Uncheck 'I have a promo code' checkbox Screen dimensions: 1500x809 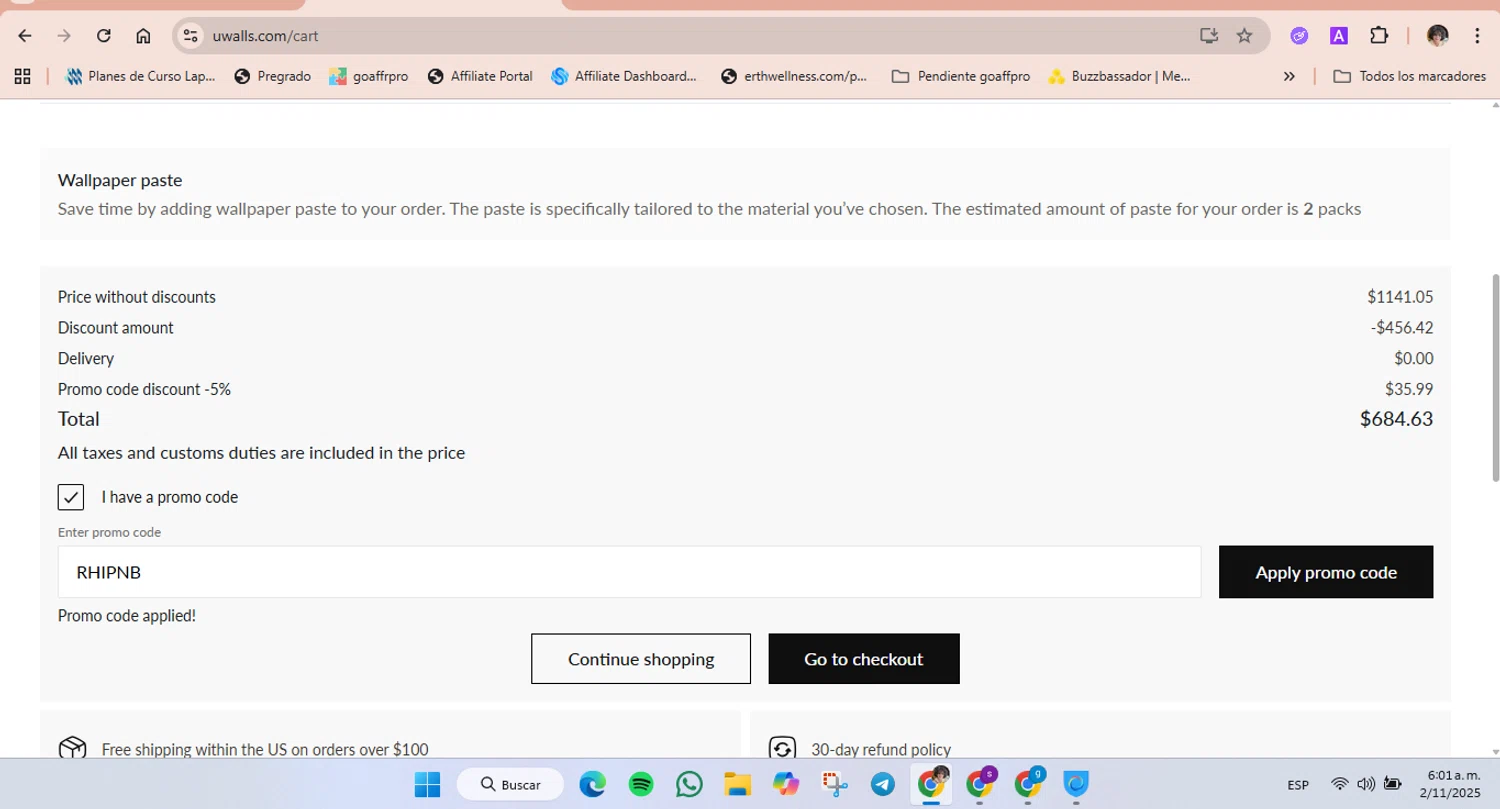(71, 497)
